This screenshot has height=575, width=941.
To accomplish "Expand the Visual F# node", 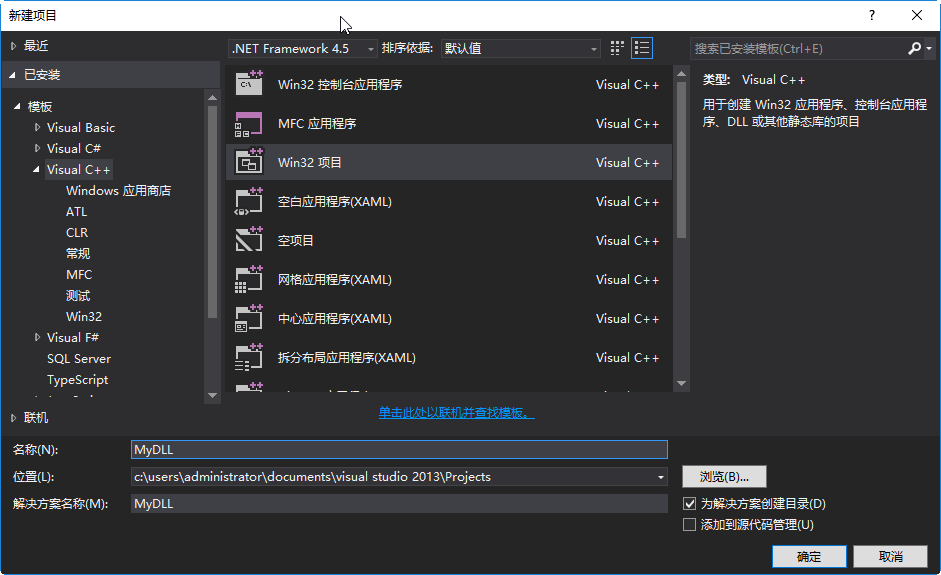I will (37, 337).
